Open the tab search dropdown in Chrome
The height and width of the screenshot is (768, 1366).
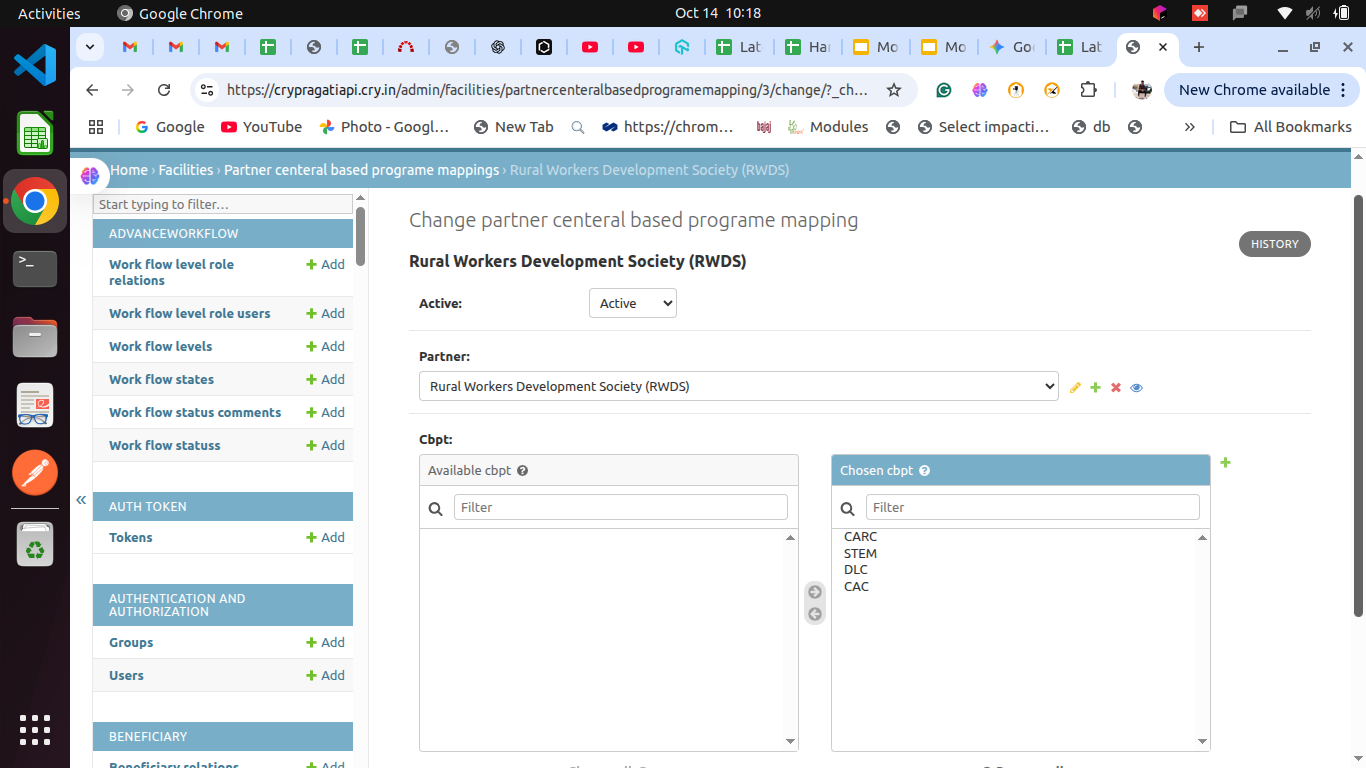click(x=90, y=47)
